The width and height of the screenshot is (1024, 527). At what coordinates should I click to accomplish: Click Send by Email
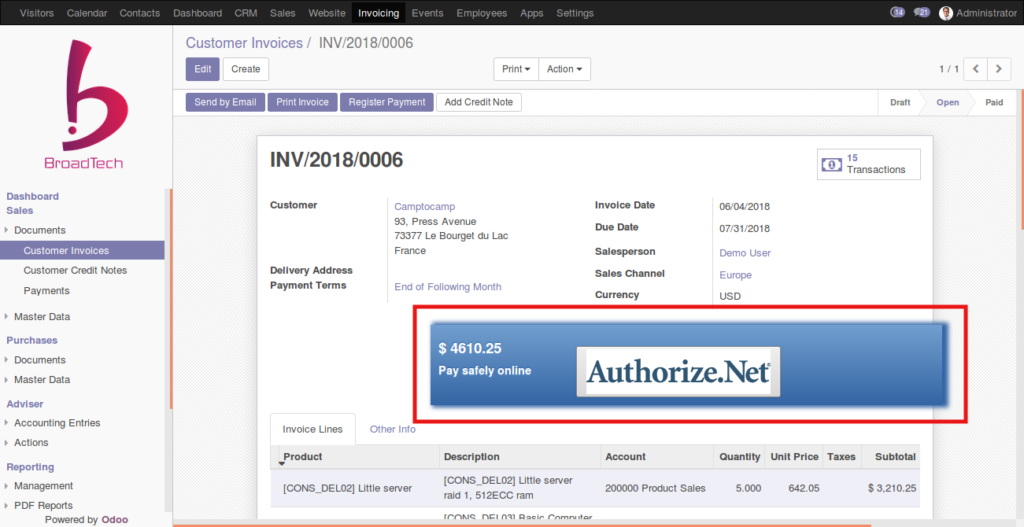click(225, 102)
